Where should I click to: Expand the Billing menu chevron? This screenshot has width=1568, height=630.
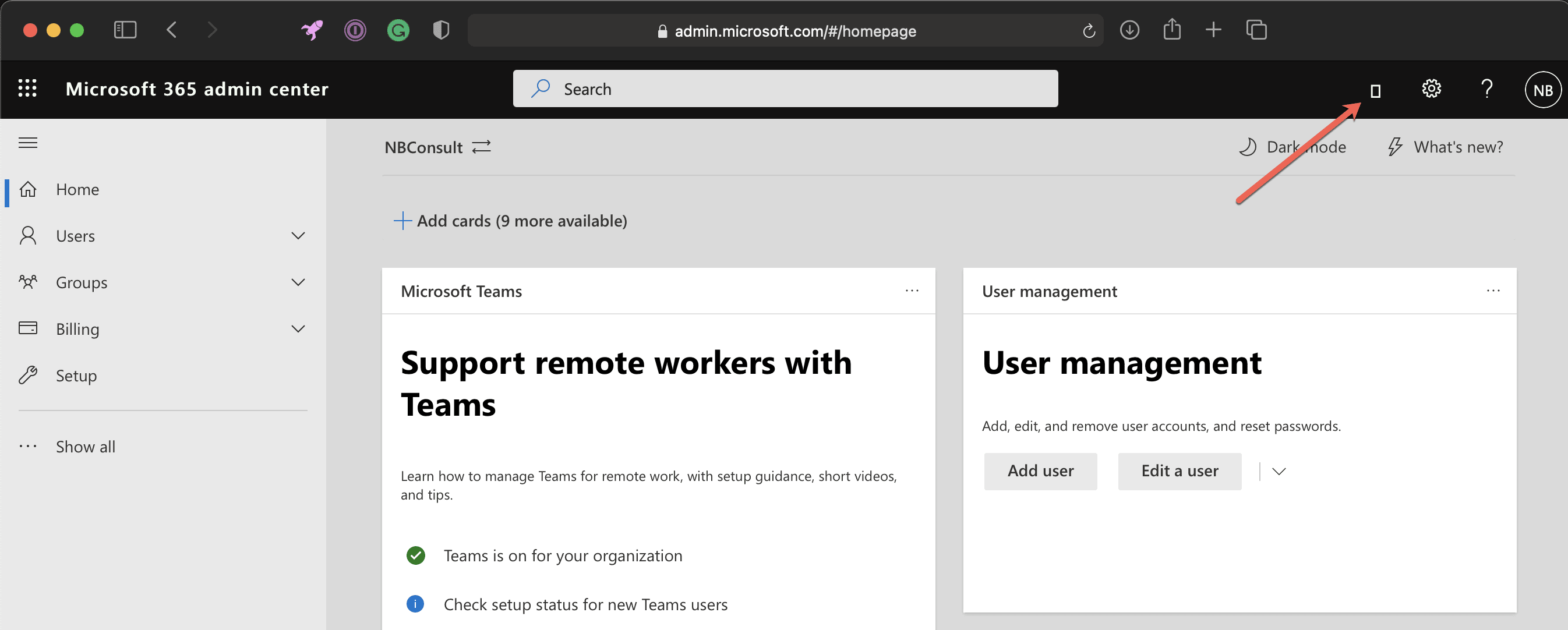pos(298,329)
